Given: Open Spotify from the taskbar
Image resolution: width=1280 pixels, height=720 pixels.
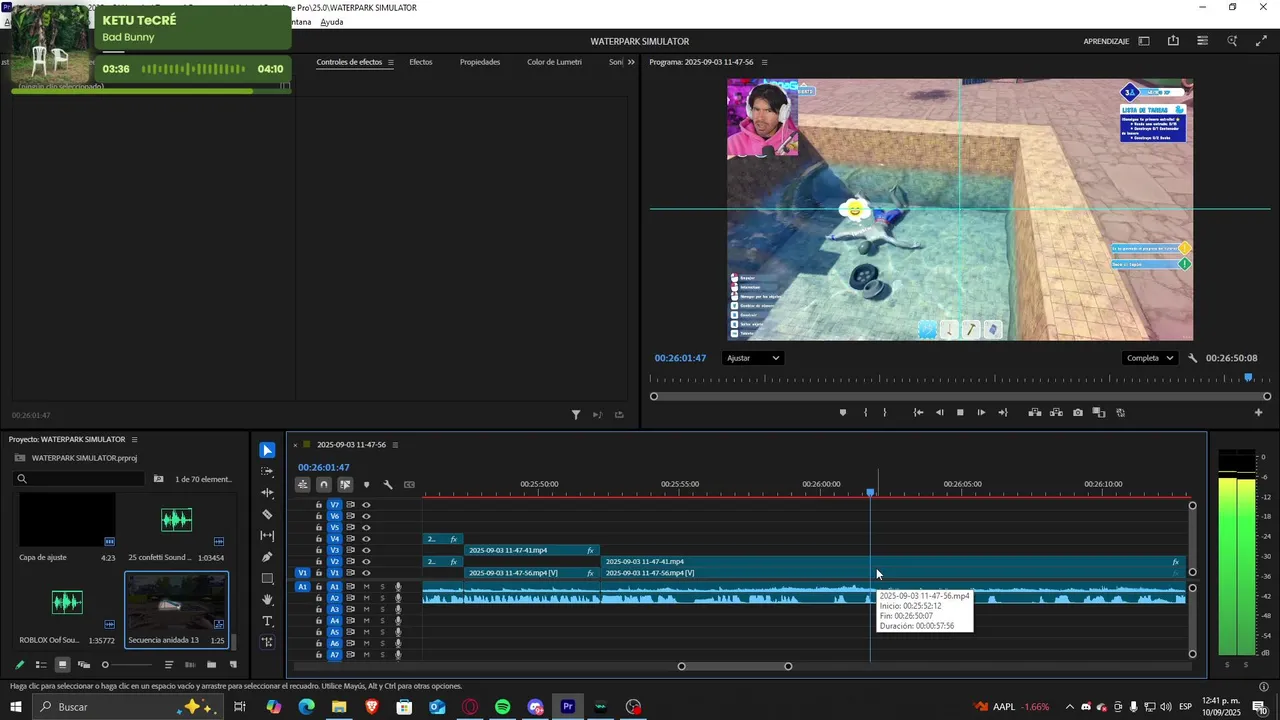Looking at the screenshot, I should click(x=502, y=707).
